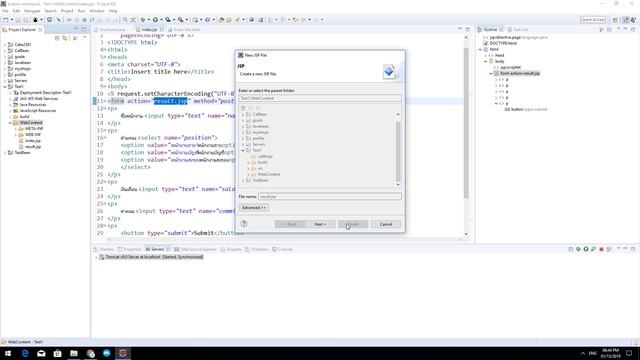Select the build folder in dialog folder tree
640x360 pixels.
pyautogui.click(x=262, y=162)
